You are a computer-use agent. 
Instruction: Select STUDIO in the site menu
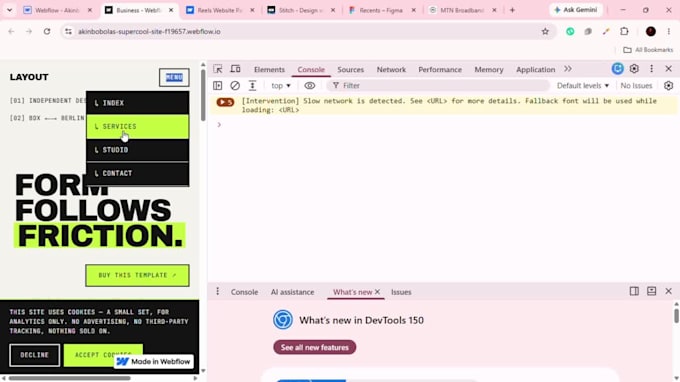(137, 150)
